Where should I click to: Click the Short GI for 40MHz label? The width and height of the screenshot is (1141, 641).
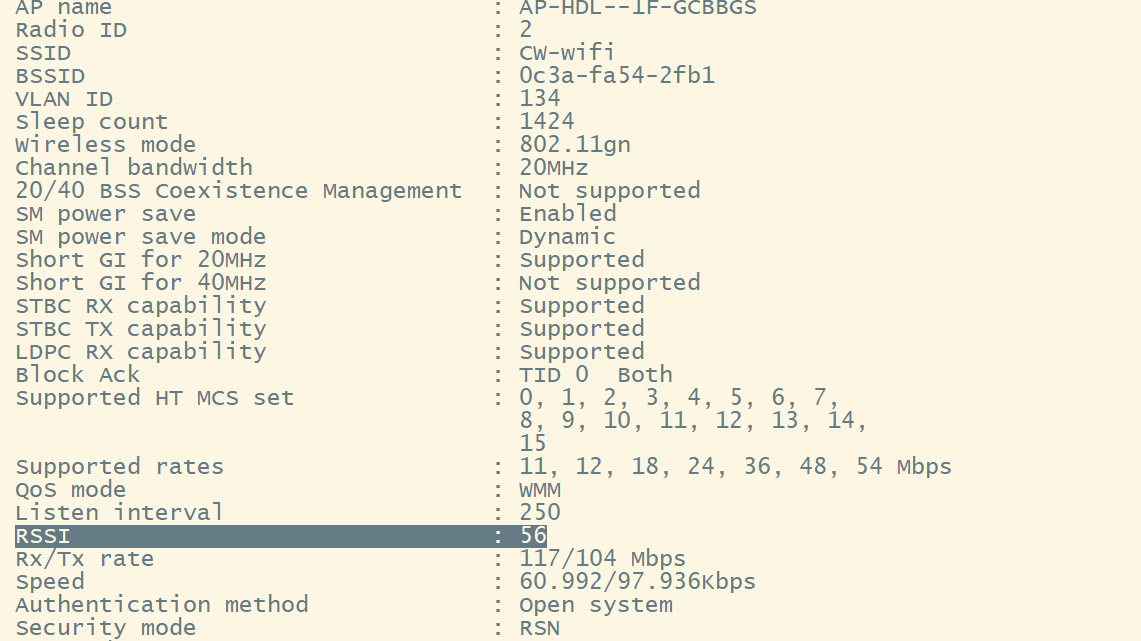pos(141,283)
